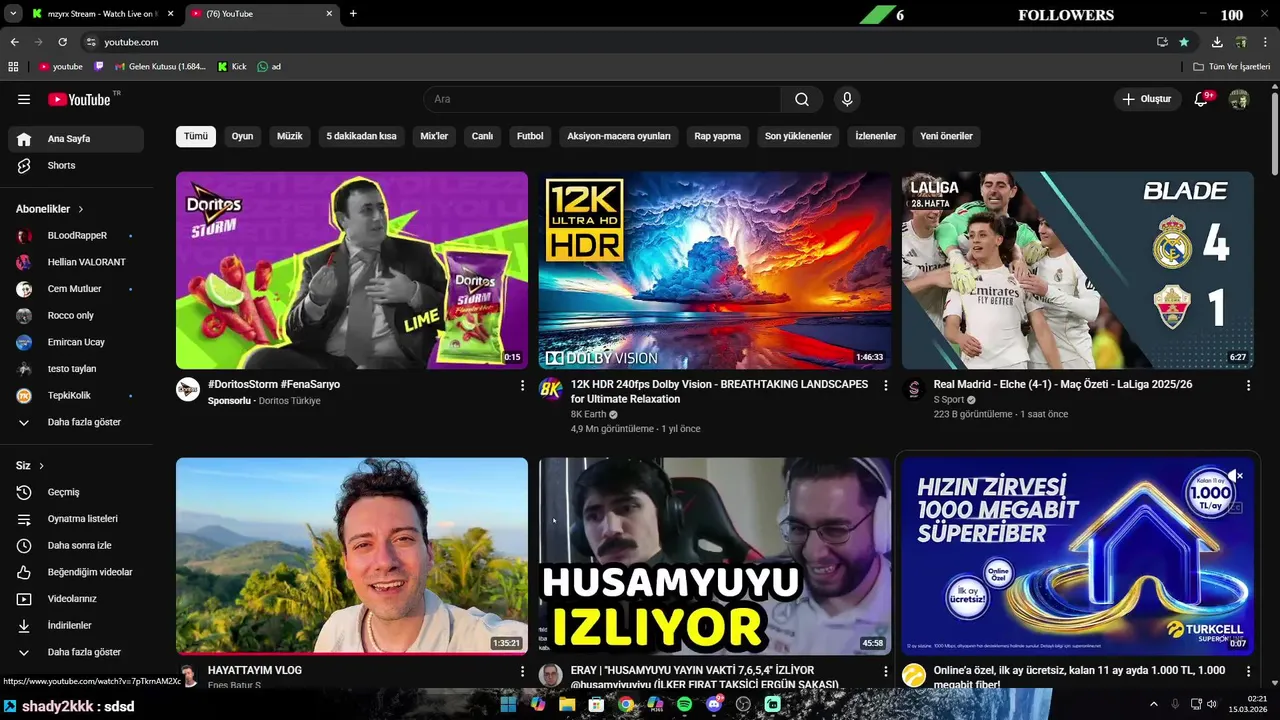Open Oynatma listeleri in sidebar
This screenshot has width=1280, height=720.
point(76,519)
